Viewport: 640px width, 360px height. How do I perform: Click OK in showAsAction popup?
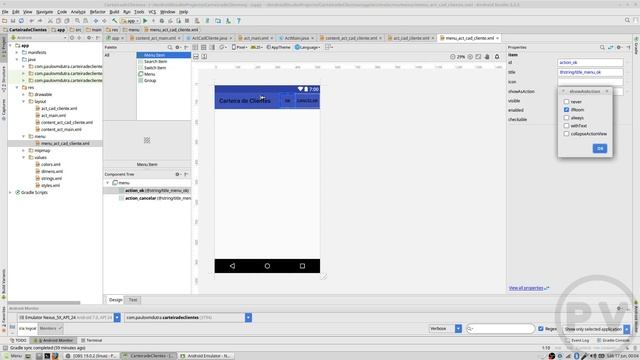600,149
